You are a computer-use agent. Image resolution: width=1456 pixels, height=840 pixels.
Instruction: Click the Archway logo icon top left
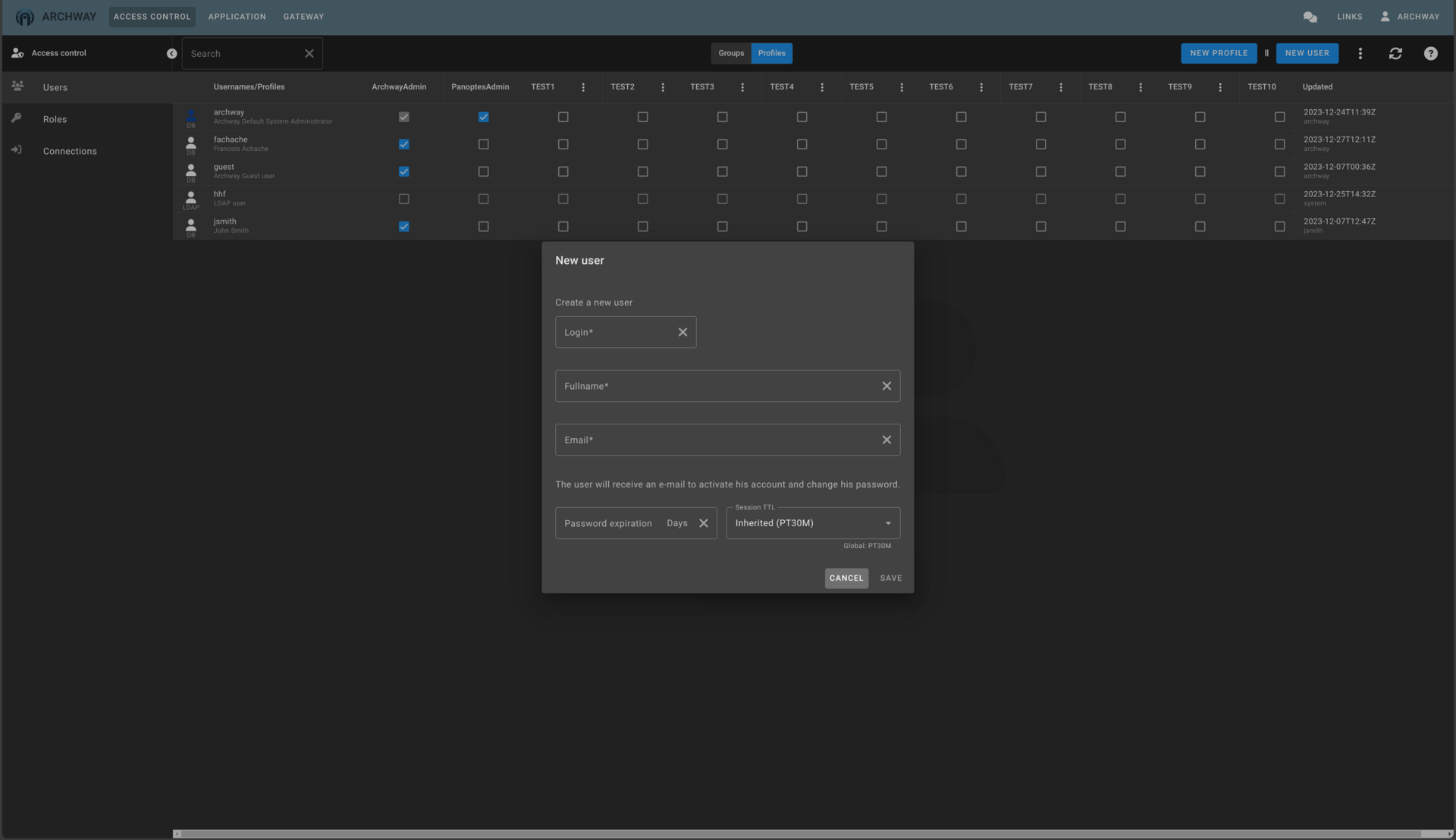[x=24, y=17]
